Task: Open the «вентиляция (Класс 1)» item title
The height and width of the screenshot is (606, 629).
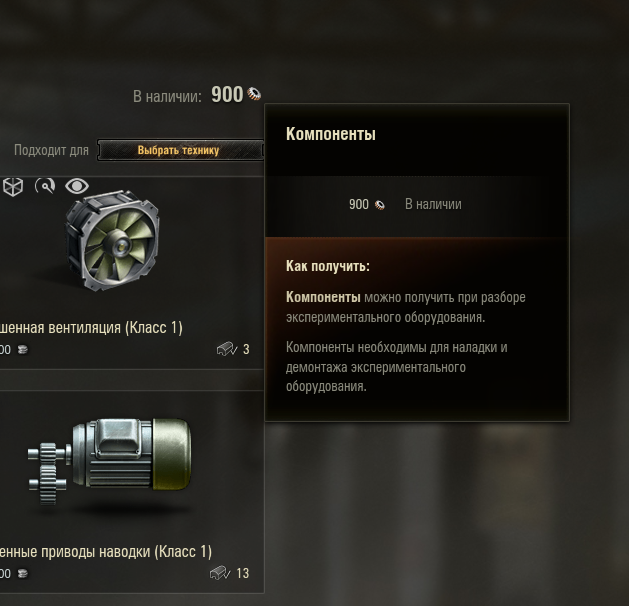Action: click(91, 328)
